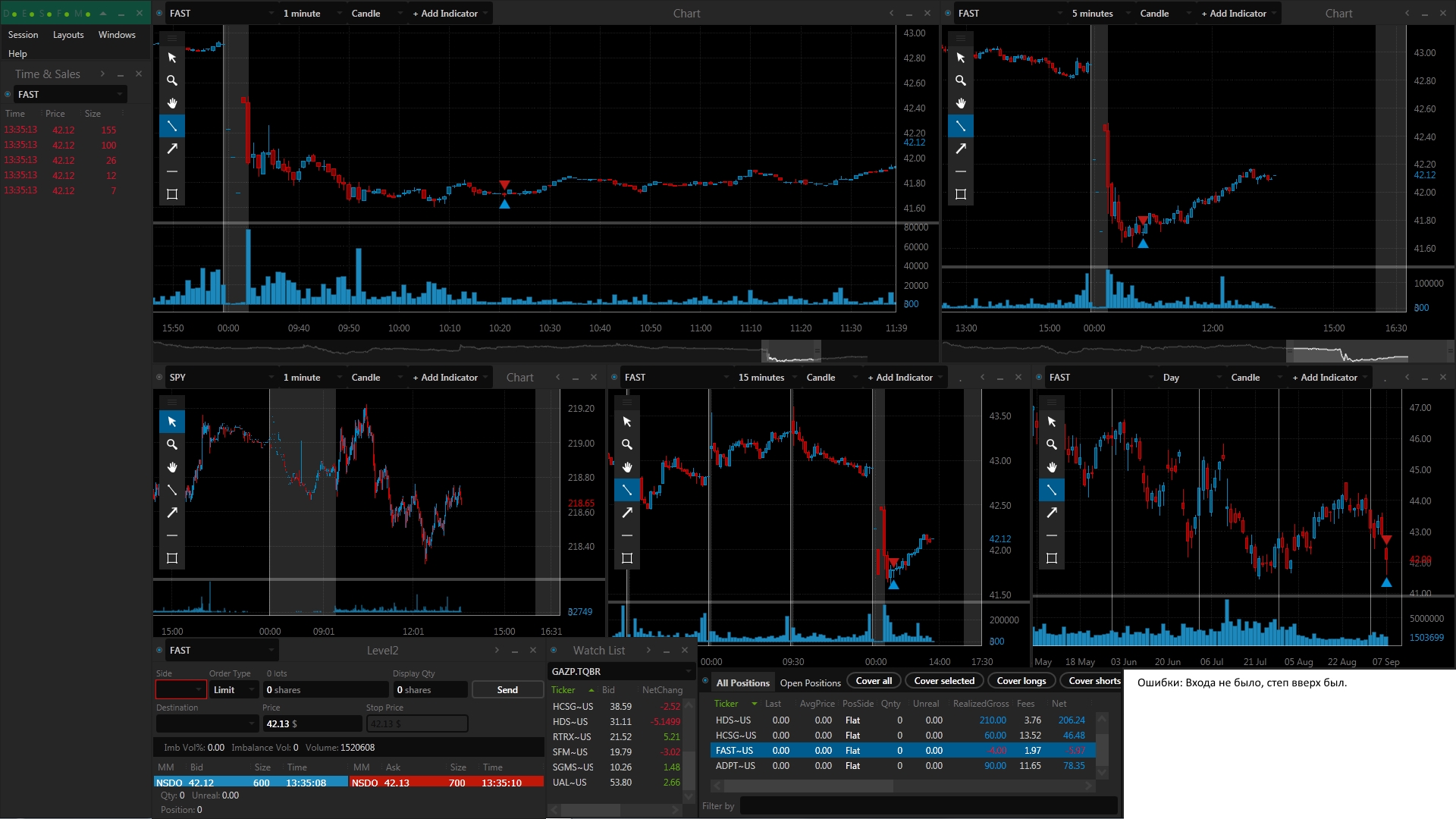Open Destination dropdown in Level2 panel
Image resolution: width=1456 pixels, height=819 pixels.
point(208,724)
